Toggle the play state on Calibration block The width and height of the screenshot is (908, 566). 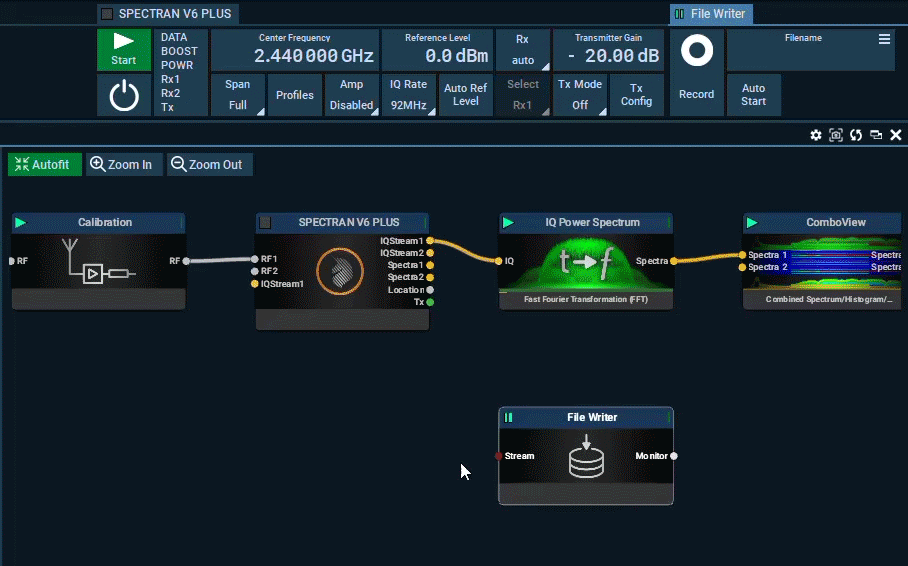point(21,222)
